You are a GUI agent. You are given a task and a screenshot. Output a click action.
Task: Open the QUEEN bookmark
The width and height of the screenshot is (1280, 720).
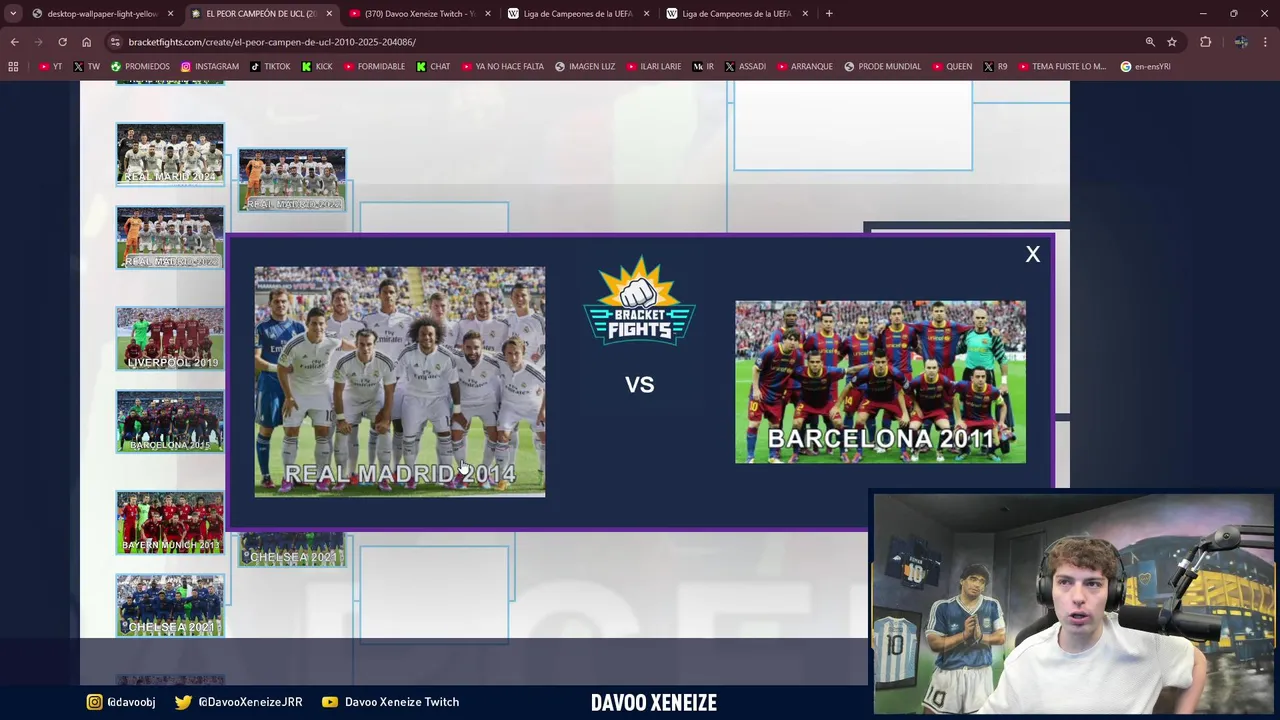[x=952, y=66]
